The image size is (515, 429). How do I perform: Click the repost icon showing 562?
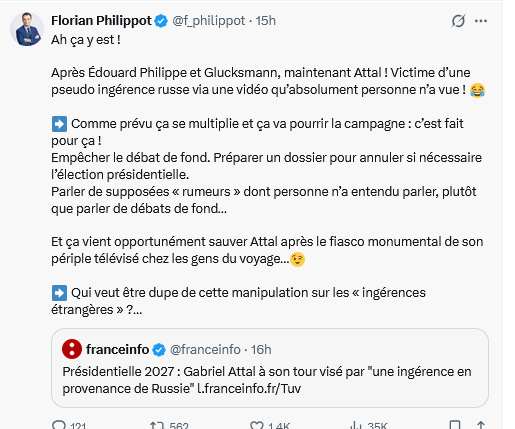[x=157, y=425]
